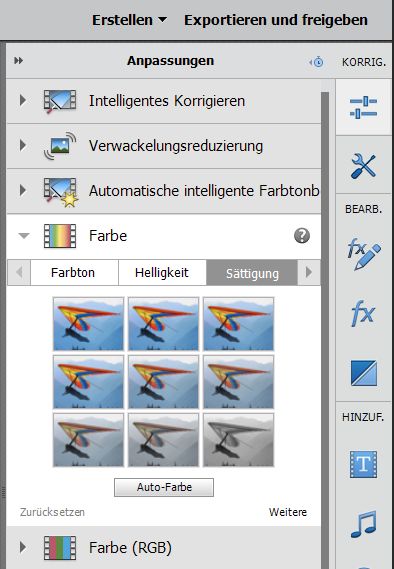Screen dimensions: 394x569
Task: Click the Farbe help question mark icon
Action: click(x=302, y=236)
